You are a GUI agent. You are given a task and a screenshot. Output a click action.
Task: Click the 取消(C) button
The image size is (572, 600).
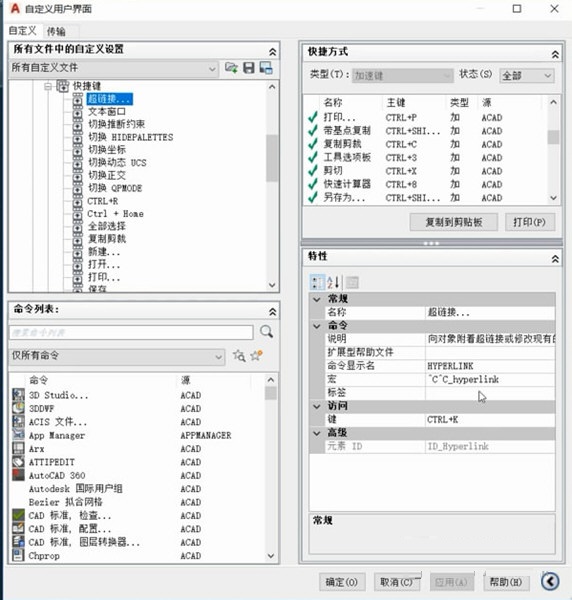[x=397, y=582]
